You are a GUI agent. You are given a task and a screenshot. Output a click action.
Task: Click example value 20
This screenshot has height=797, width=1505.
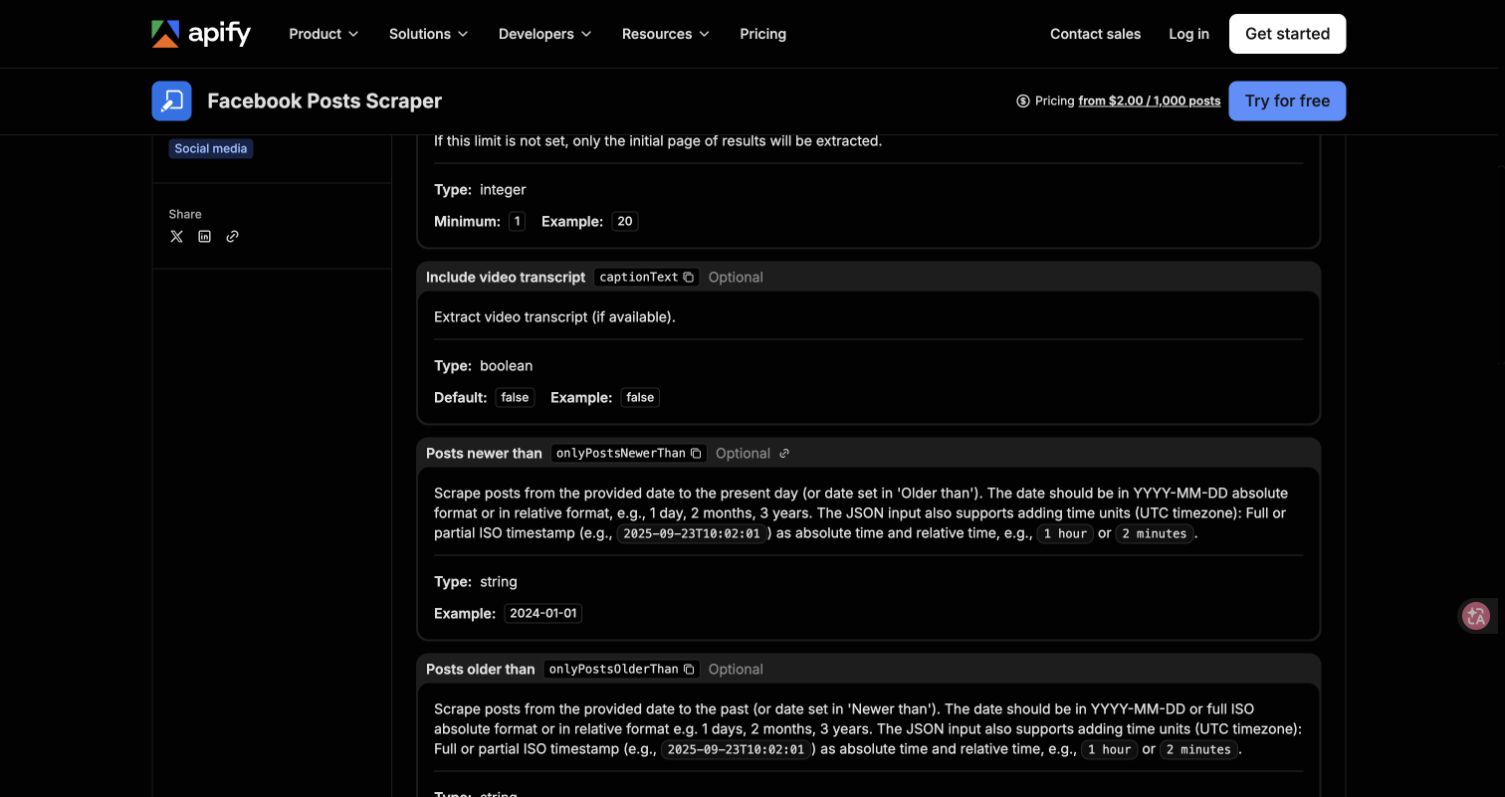(x=625, y=221)
